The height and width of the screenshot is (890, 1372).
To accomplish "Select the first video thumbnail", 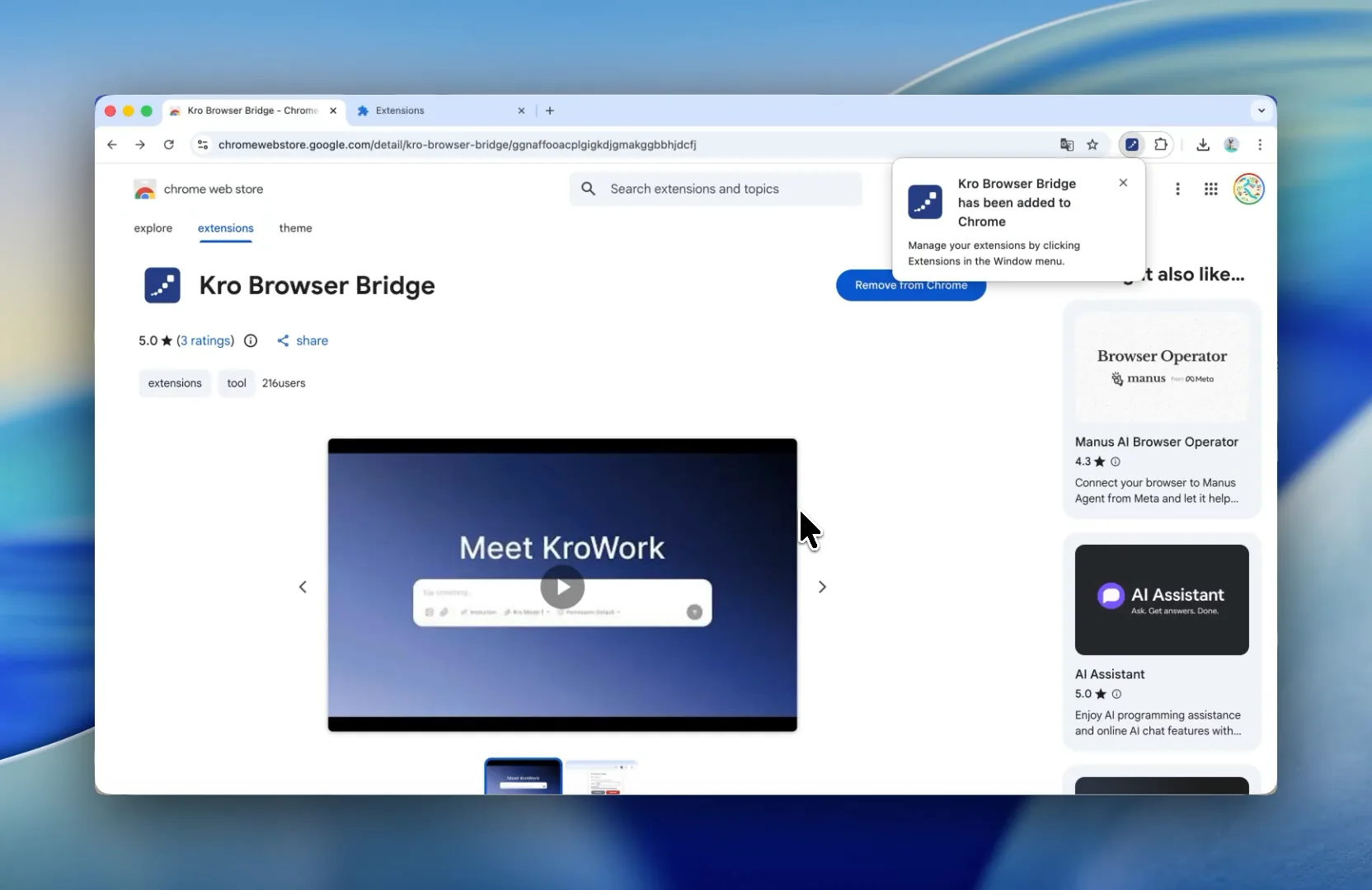I will [x=524, y=776].
